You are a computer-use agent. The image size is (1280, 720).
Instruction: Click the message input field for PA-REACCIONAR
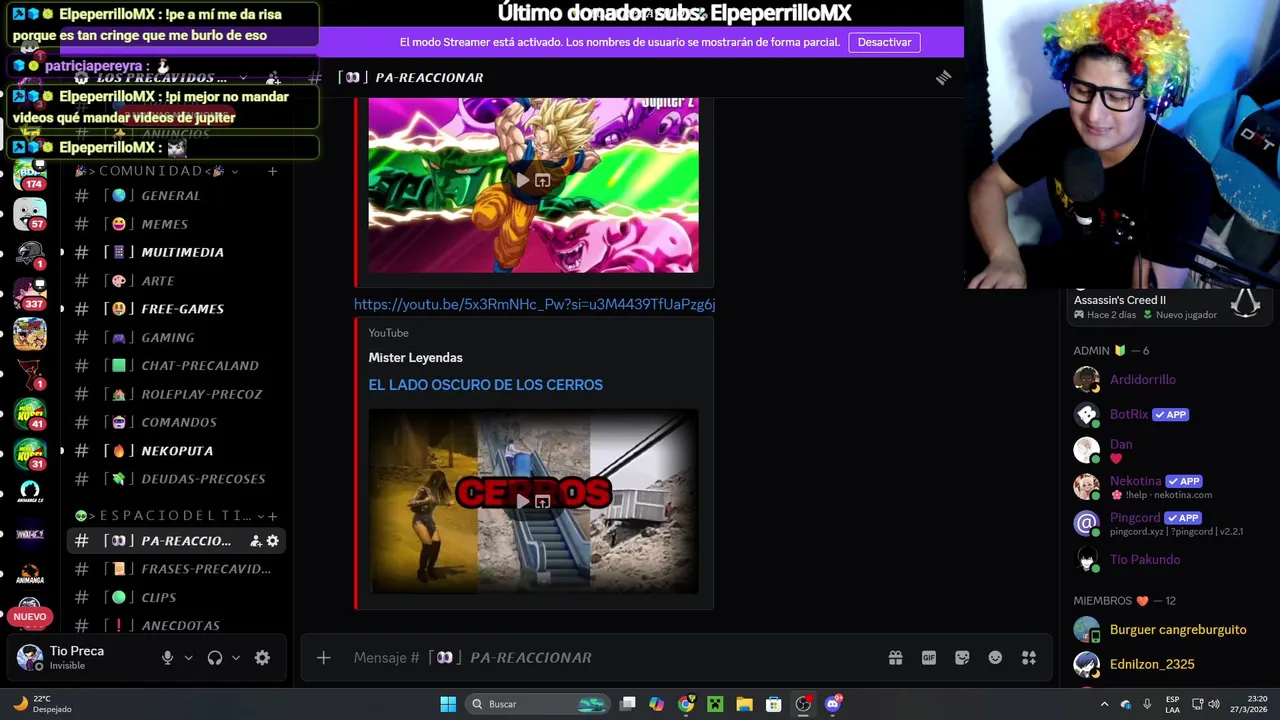(x=610, y=657)
